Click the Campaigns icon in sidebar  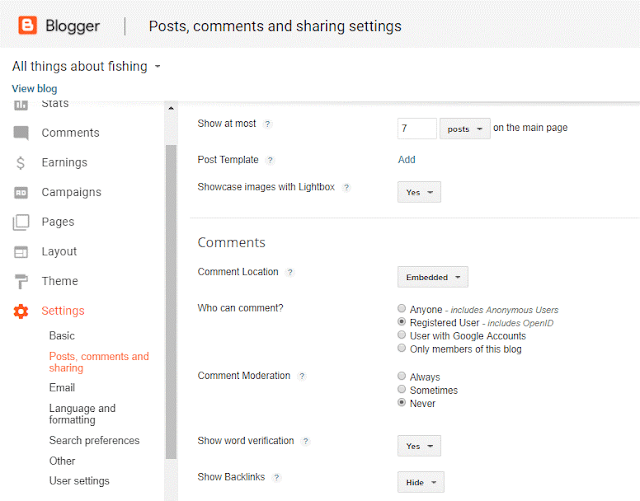(21, 192)
